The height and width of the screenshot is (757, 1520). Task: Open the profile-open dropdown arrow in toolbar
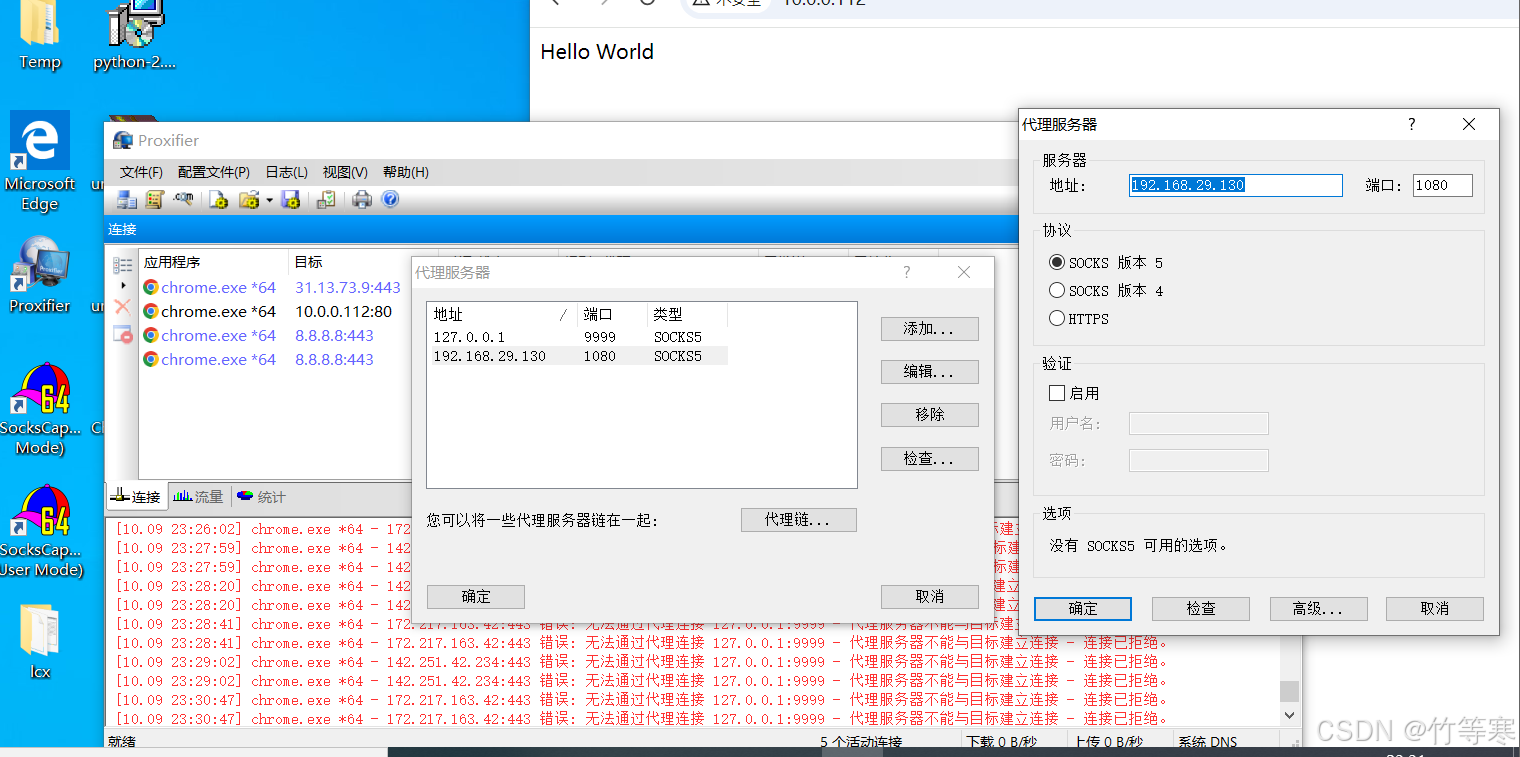click(268, 199)
